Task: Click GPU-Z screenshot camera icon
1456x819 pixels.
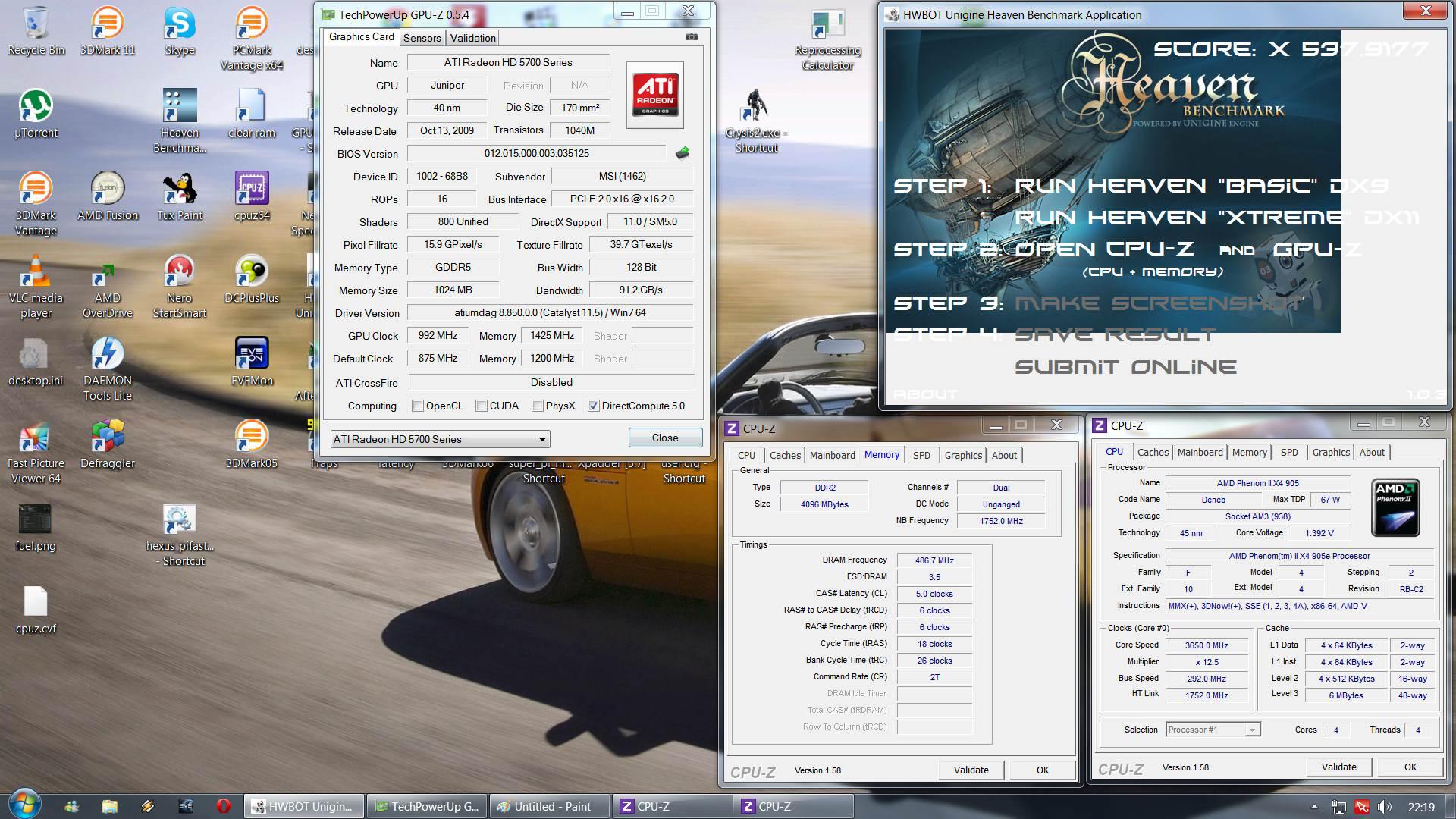Action: [x=692, y=36]
